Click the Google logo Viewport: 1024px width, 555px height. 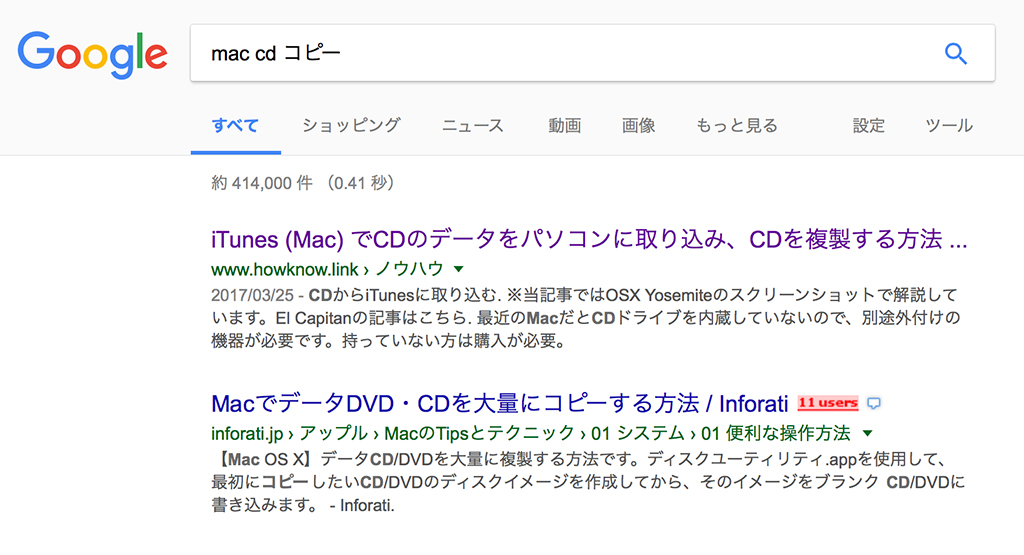pos(92,54)
